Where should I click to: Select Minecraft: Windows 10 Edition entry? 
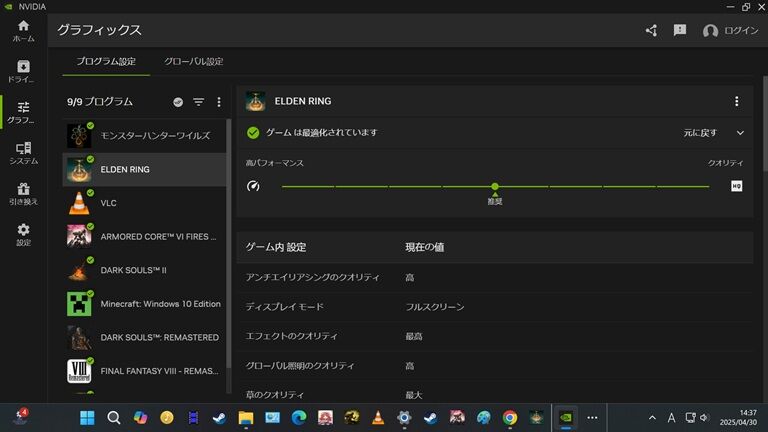click(x=144, y=304)
